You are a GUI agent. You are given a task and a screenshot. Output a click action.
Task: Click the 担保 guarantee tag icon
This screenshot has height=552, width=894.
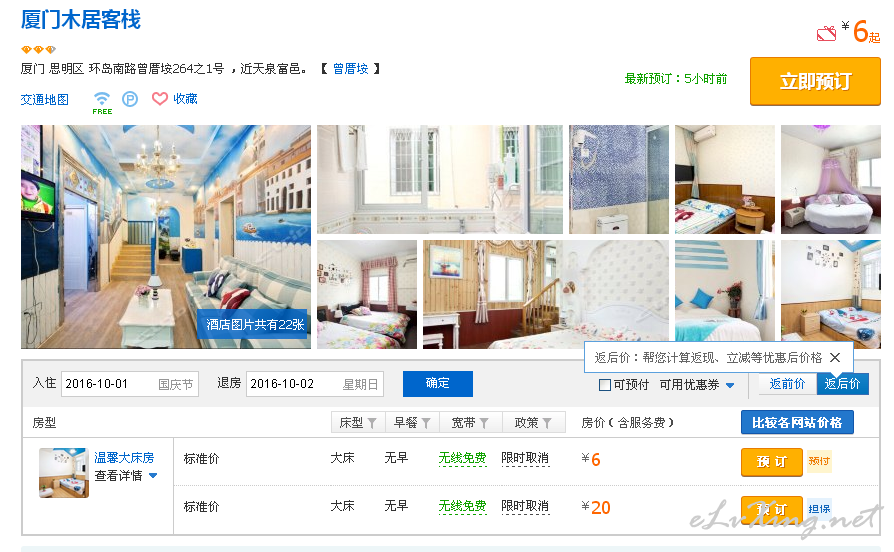819,508
